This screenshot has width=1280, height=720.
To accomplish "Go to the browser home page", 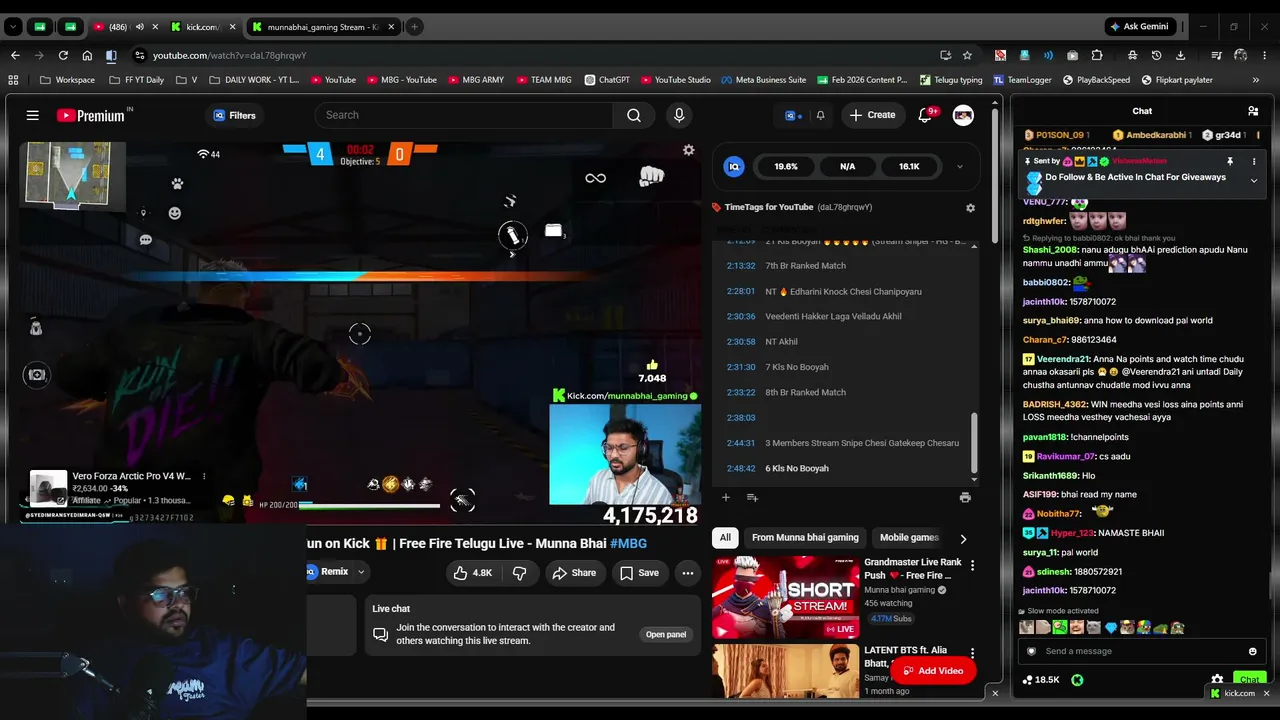I will 87,55.
